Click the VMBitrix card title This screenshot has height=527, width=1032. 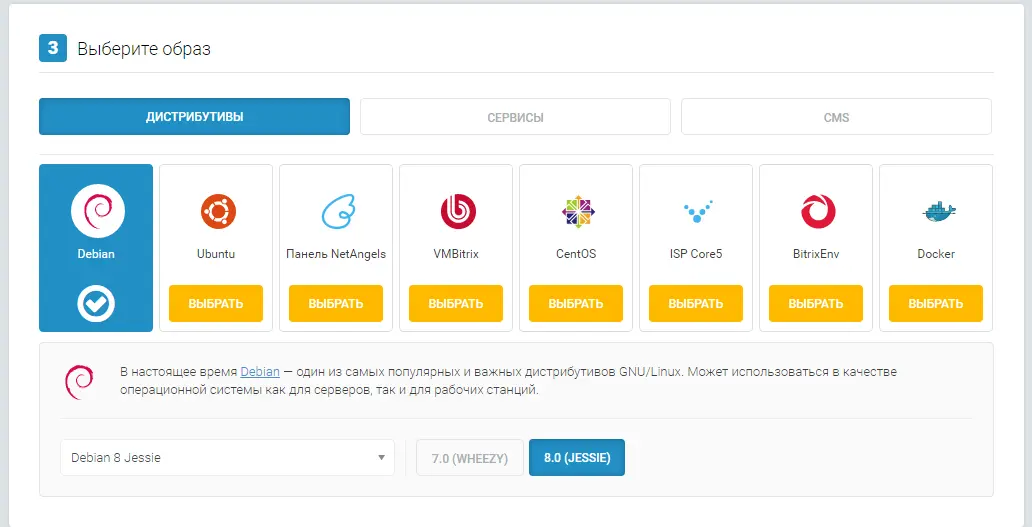455,254
